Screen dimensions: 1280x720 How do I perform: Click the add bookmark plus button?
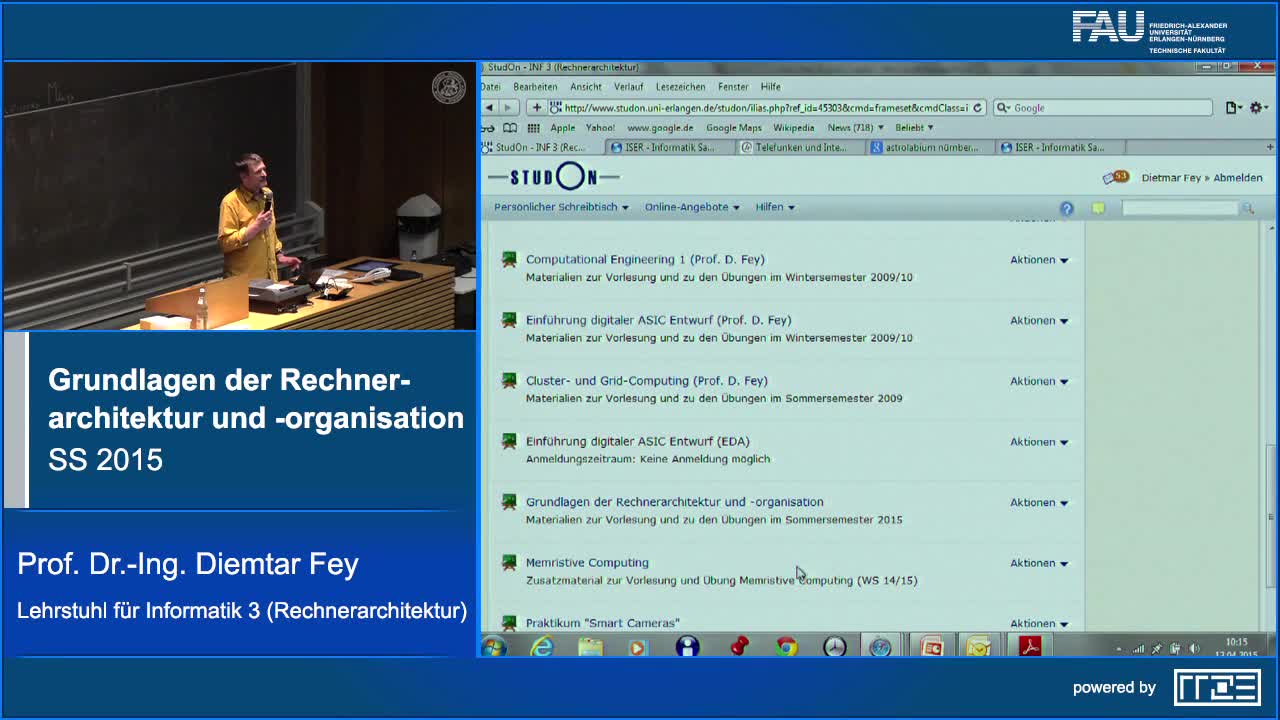click(x=536, y=108)
